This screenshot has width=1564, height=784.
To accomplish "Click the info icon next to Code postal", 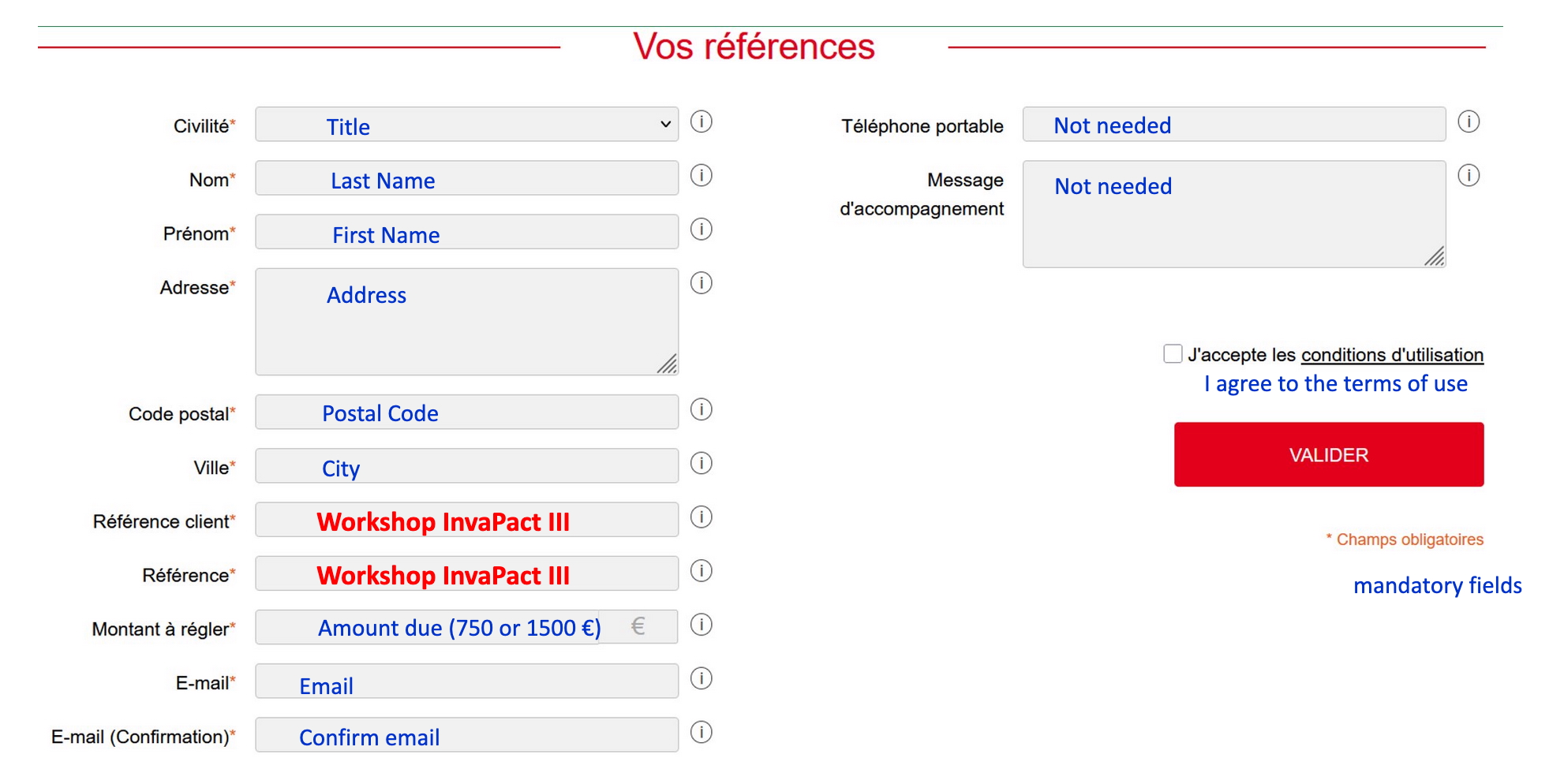I will pyautogui.click(x=701, y=410).
